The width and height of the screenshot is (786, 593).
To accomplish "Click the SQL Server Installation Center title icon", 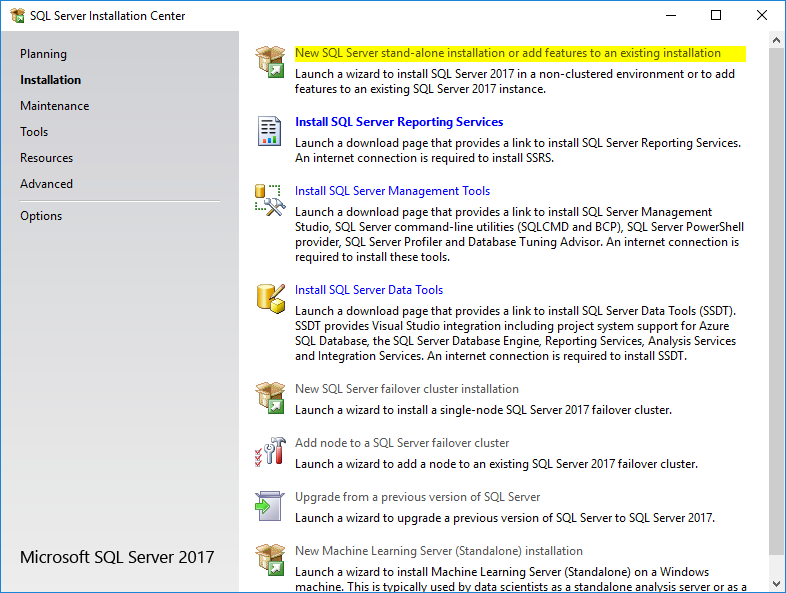I will 18,16.
